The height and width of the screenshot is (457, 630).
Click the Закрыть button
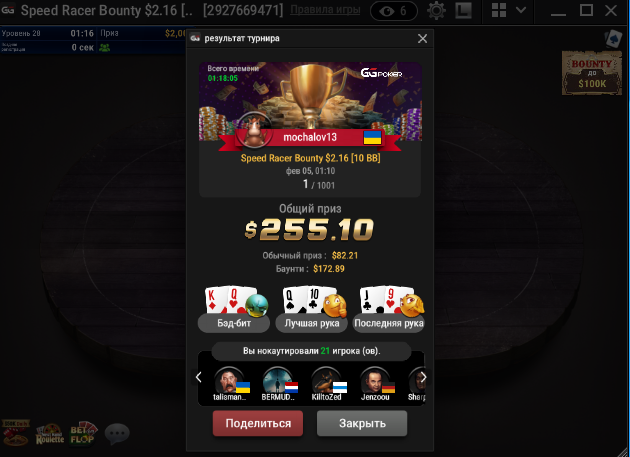362,423
